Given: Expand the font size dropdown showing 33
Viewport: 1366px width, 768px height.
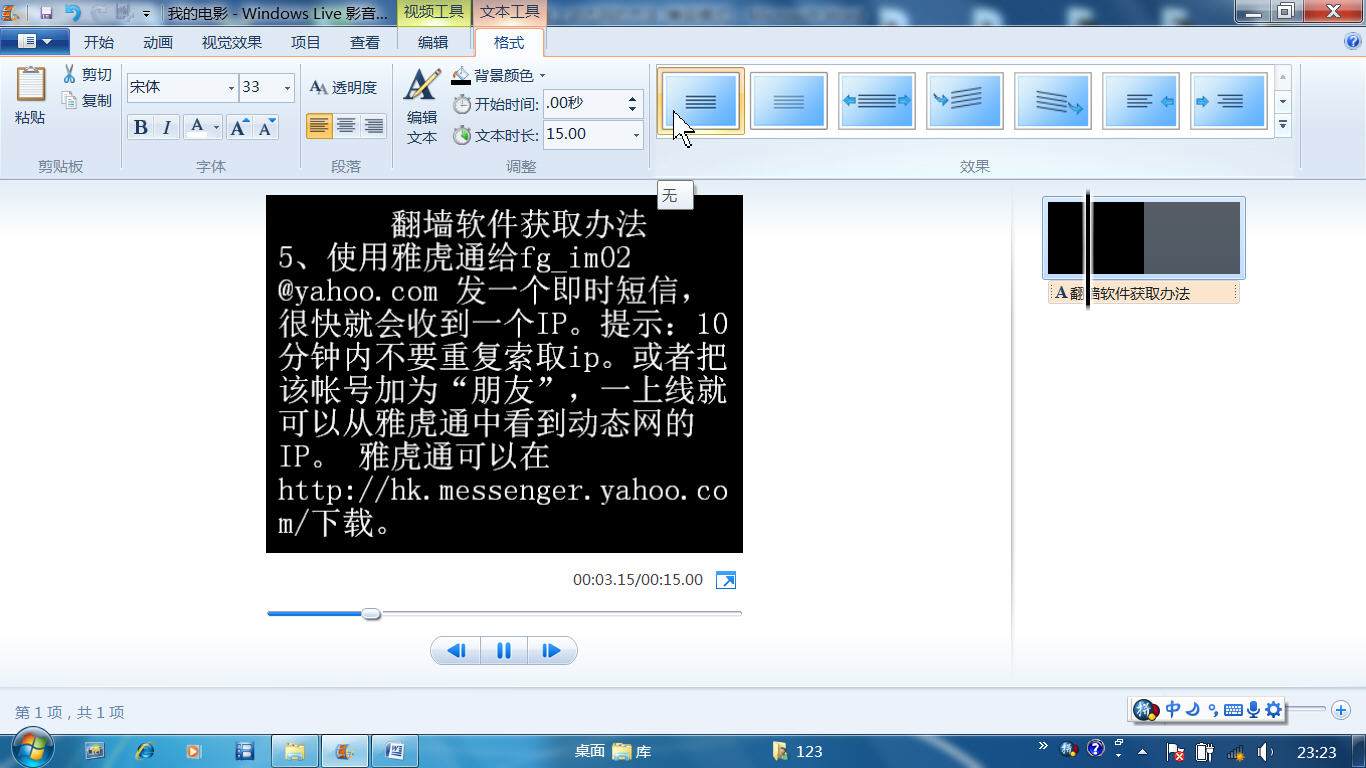Looking at the screenshot, I should [287, 88].
